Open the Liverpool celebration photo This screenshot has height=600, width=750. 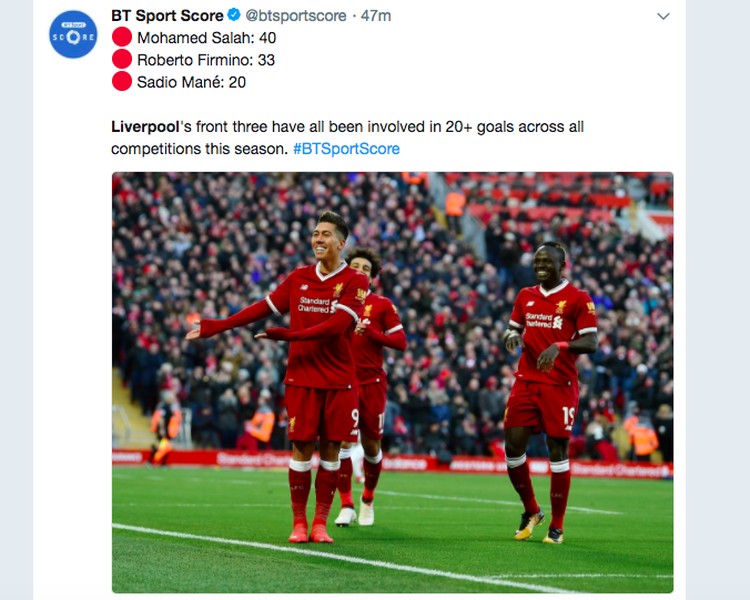point(392,382)
